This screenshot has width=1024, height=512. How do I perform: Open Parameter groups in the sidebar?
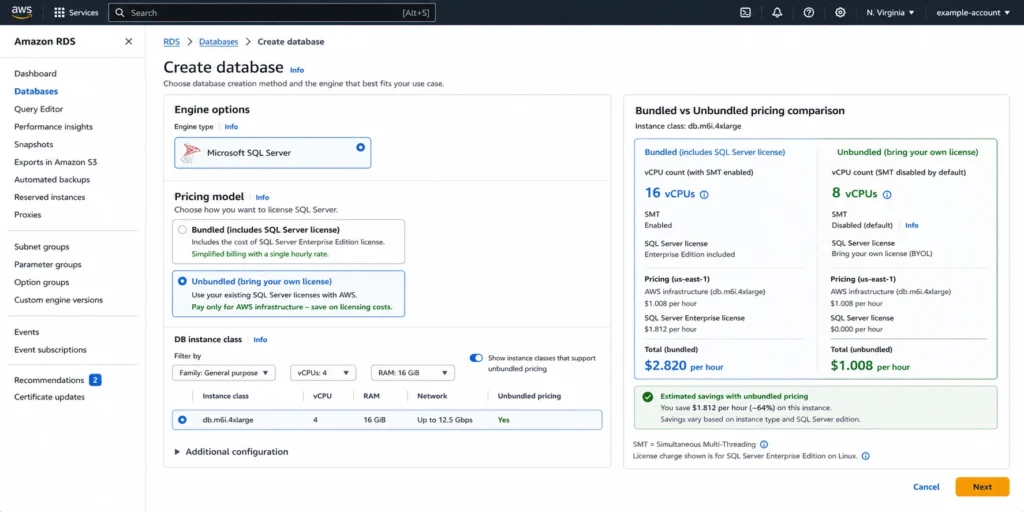click(48, 264)
